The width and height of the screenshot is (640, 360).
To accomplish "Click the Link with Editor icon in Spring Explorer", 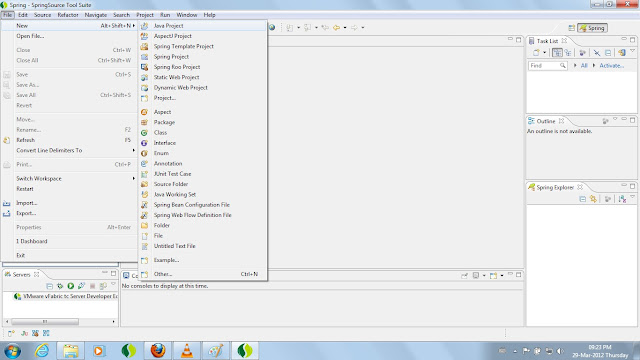I will (x=593, y=199).
